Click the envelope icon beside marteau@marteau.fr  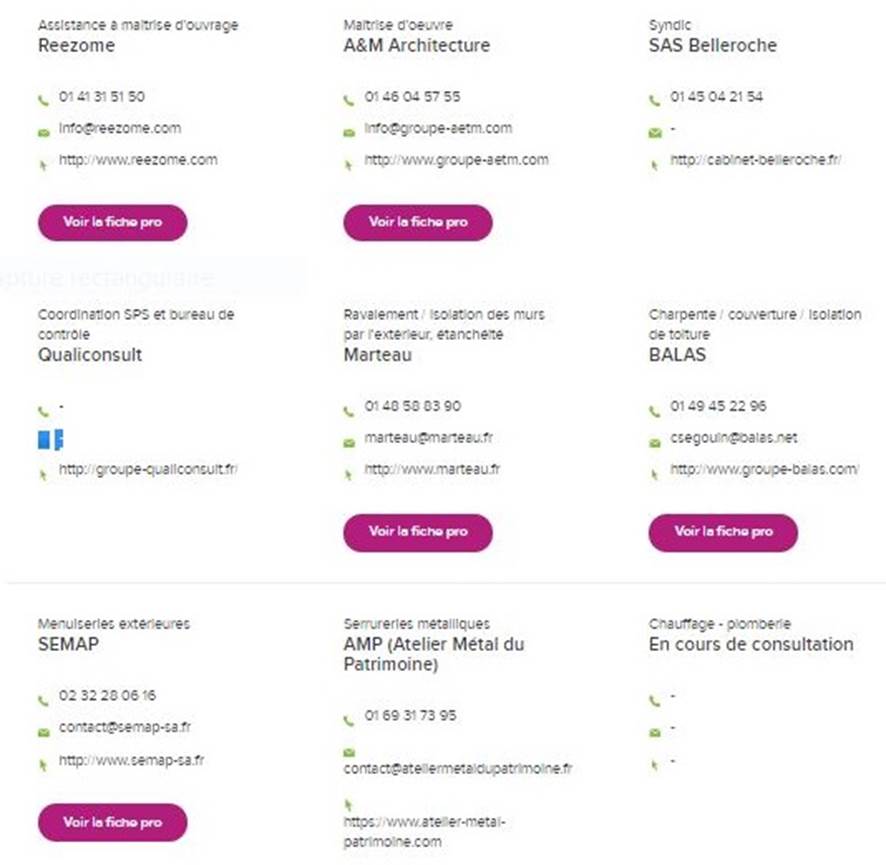(349, 444)
